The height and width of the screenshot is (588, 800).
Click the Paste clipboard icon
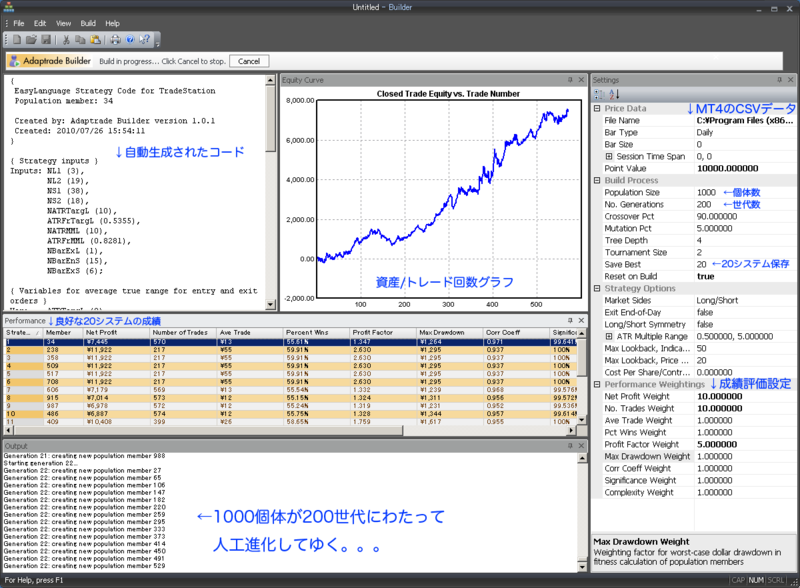click(x=95, y=39)
